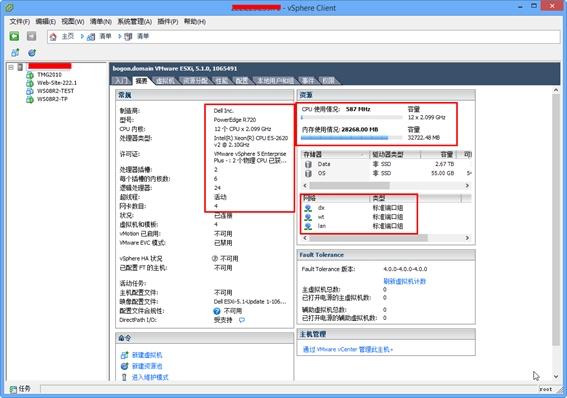Image resolution: width=567 pixels, height=398 pixels.
Task: Click the 新建资源池 command link
Action: click(147, 366)
